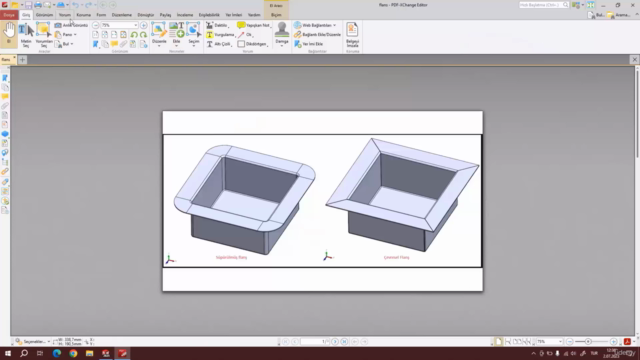Rotate view counter-clockwise using green arrow

click(x=134, y=35)
